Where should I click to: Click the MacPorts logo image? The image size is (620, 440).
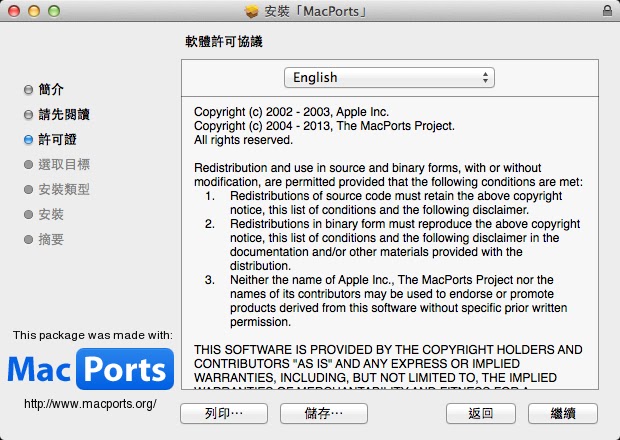[x=91, y=369]
